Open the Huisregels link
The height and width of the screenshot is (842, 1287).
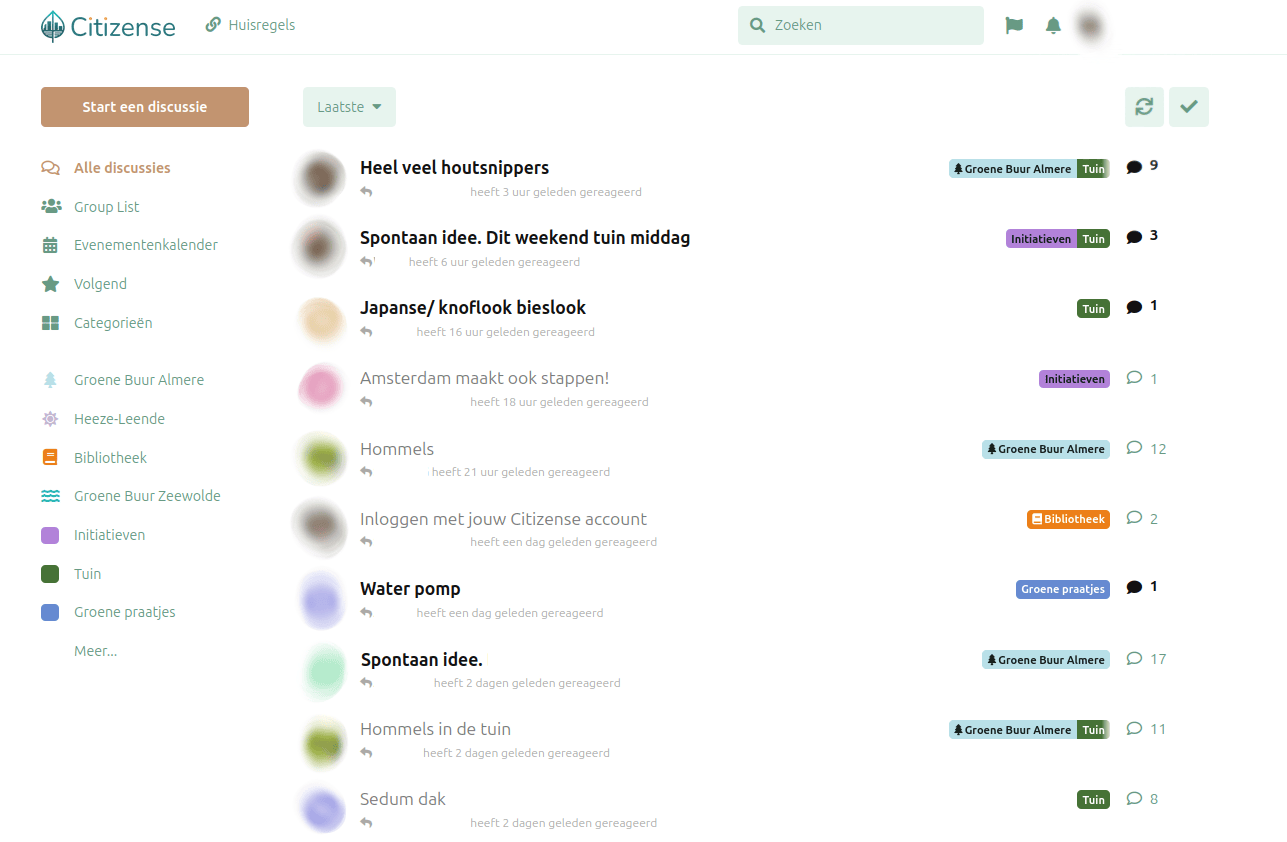[250, 25]
